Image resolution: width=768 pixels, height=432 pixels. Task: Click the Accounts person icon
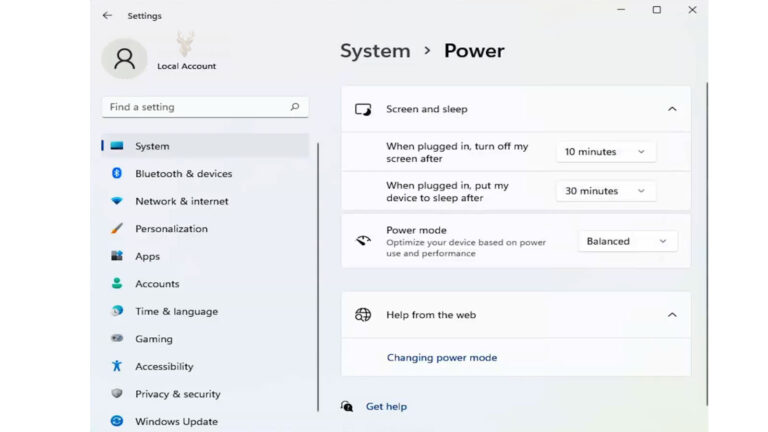tap(117, 283)
